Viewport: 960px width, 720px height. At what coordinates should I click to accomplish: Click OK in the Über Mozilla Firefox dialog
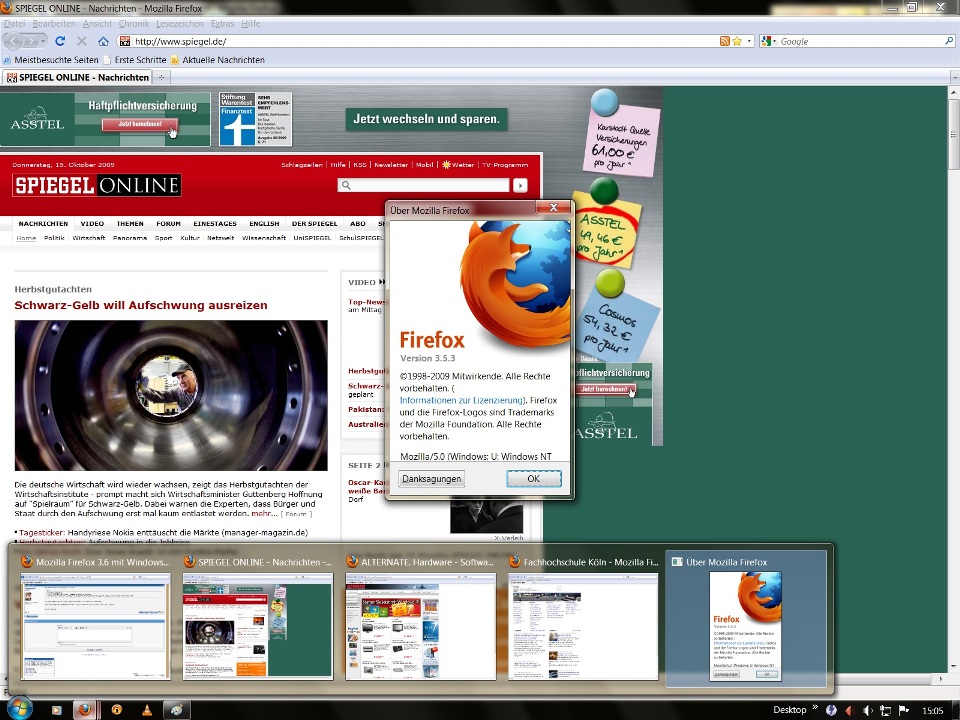[534, 478]
